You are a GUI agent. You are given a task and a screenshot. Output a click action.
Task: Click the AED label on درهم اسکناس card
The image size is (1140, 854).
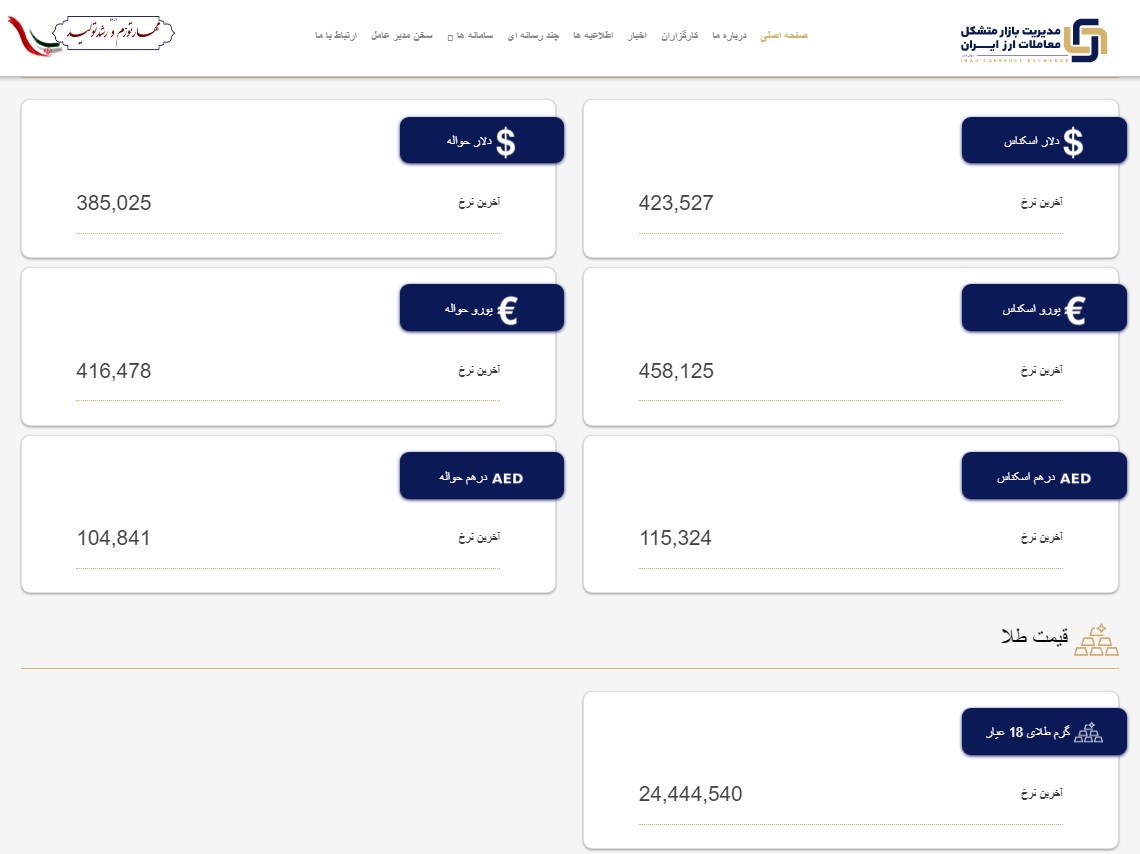point(1075,477)
